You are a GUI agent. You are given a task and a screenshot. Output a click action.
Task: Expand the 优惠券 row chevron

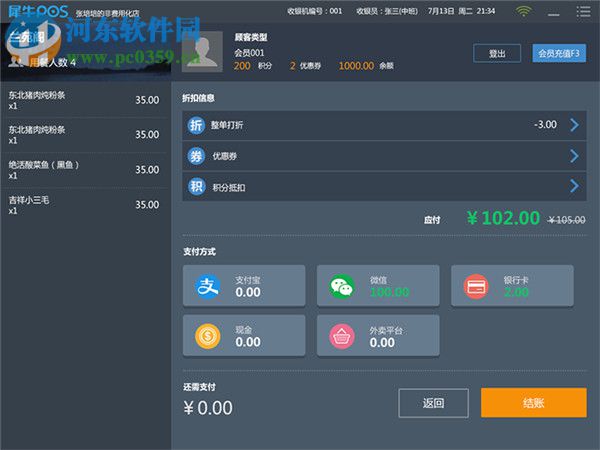click(574, 156)
